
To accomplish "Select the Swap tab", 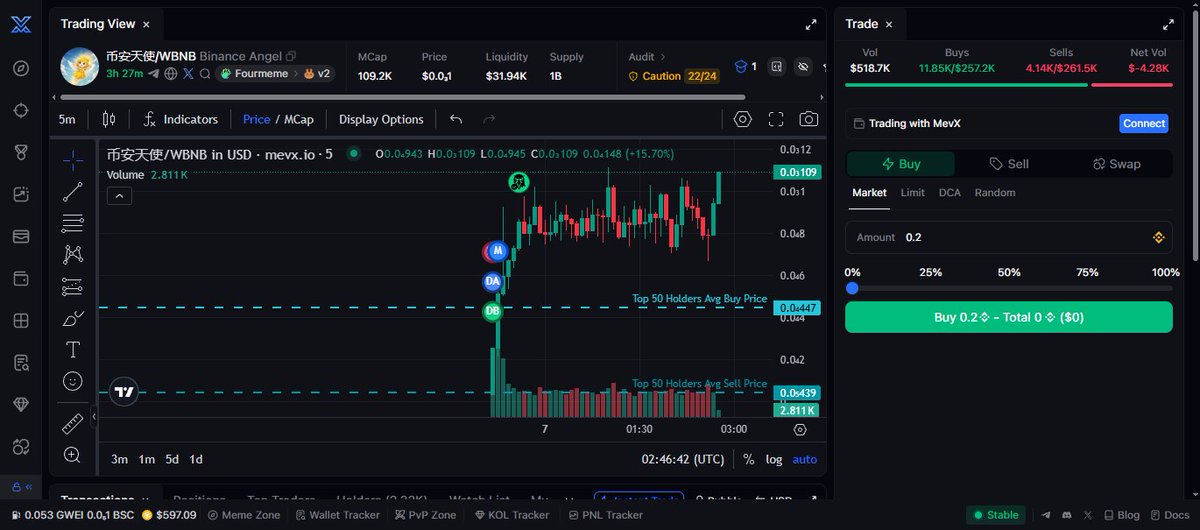I will (1117, 164).
